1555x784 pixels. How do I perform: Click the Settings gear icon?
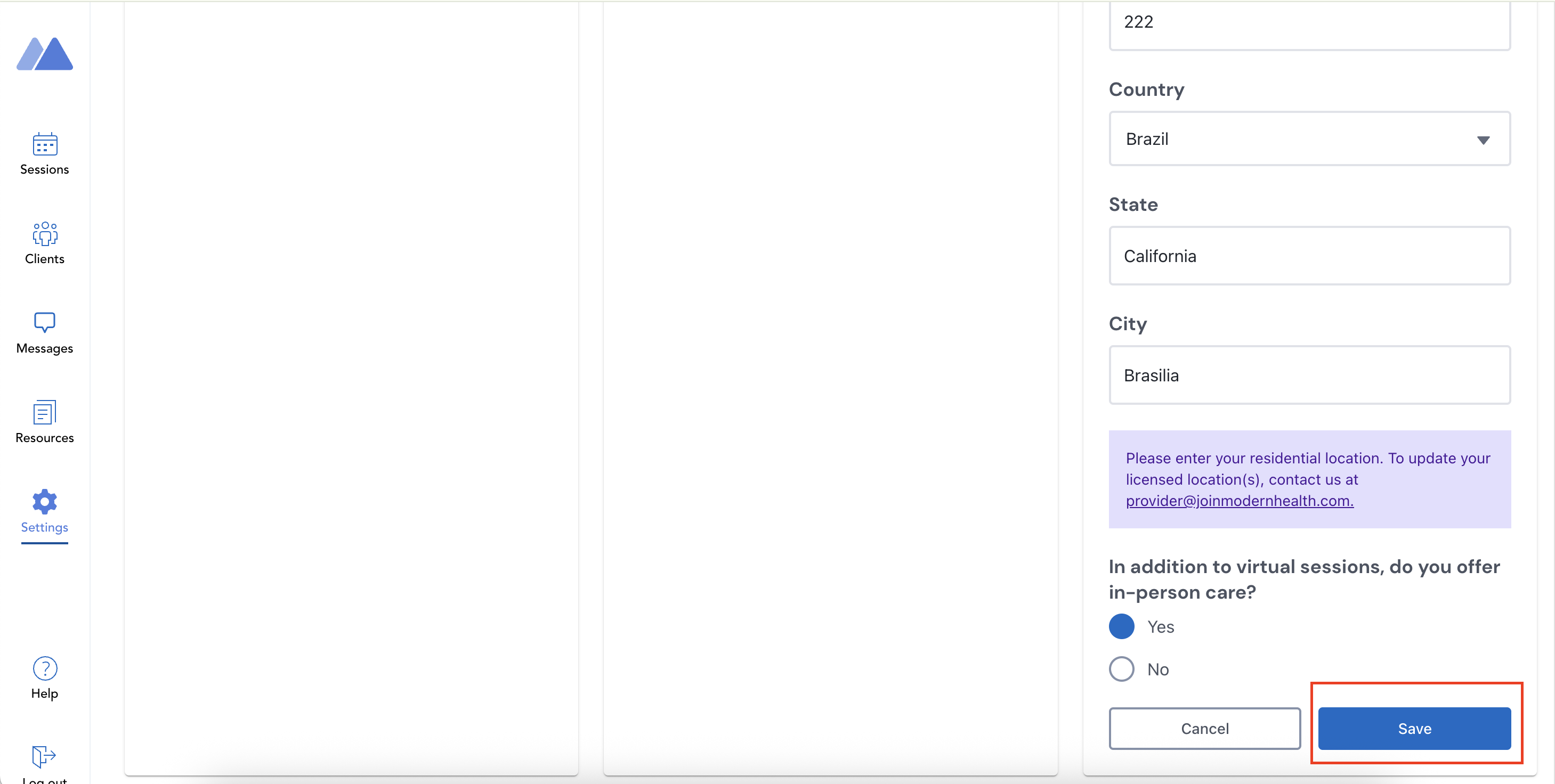[45, 502]
